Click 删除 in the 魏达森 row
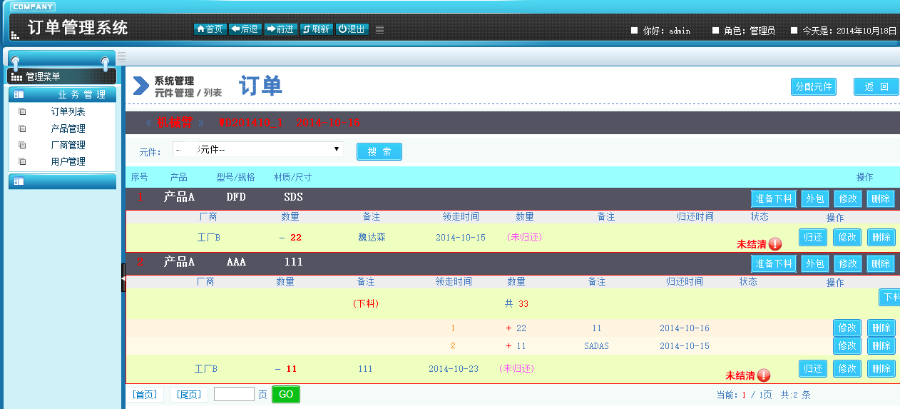 [x=881, y=237]
